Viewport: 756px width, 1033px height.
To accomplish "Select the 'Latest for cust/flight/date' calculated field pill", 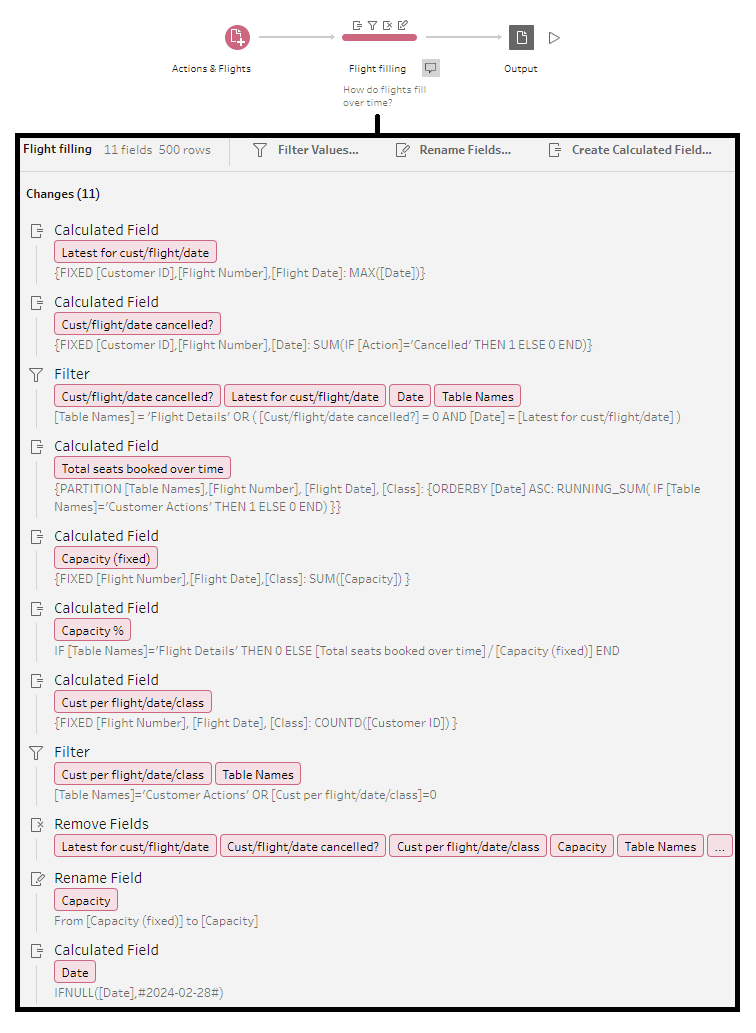I will click(135, 253).
